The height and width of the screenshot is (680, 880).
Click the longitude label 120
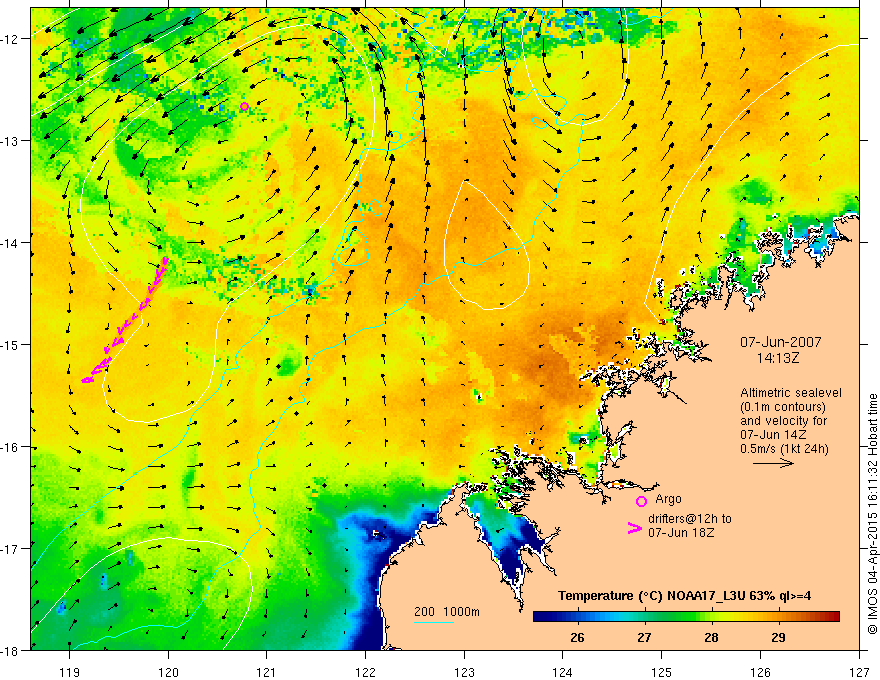point(168,672)
